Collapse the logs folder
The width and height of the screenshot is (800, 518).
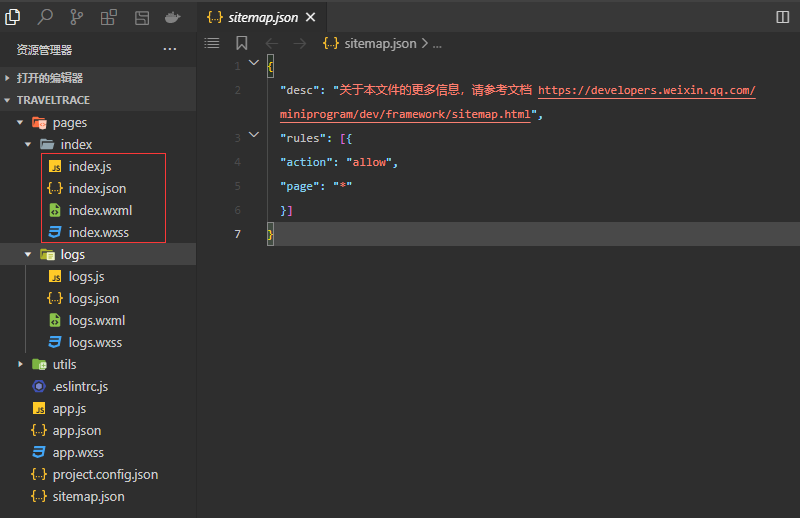pyautogui.click(x=98, y=254)
